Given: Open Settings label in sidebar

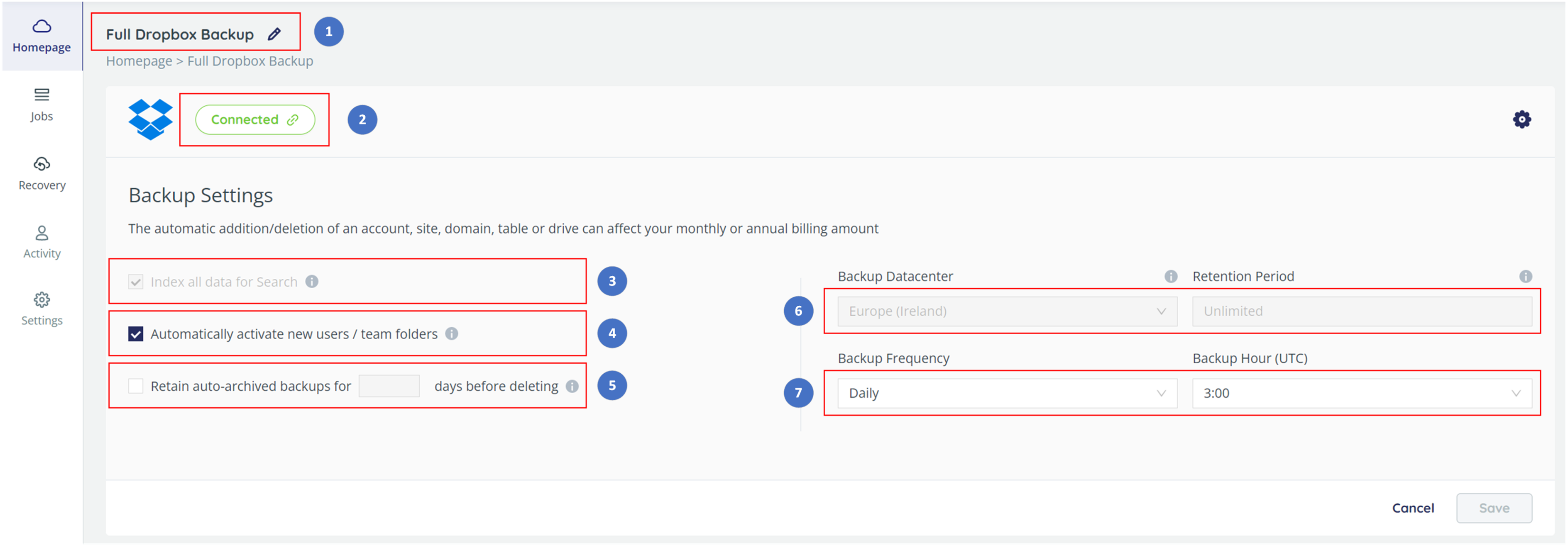Looking at the screenshot, I should click(42, 321).
